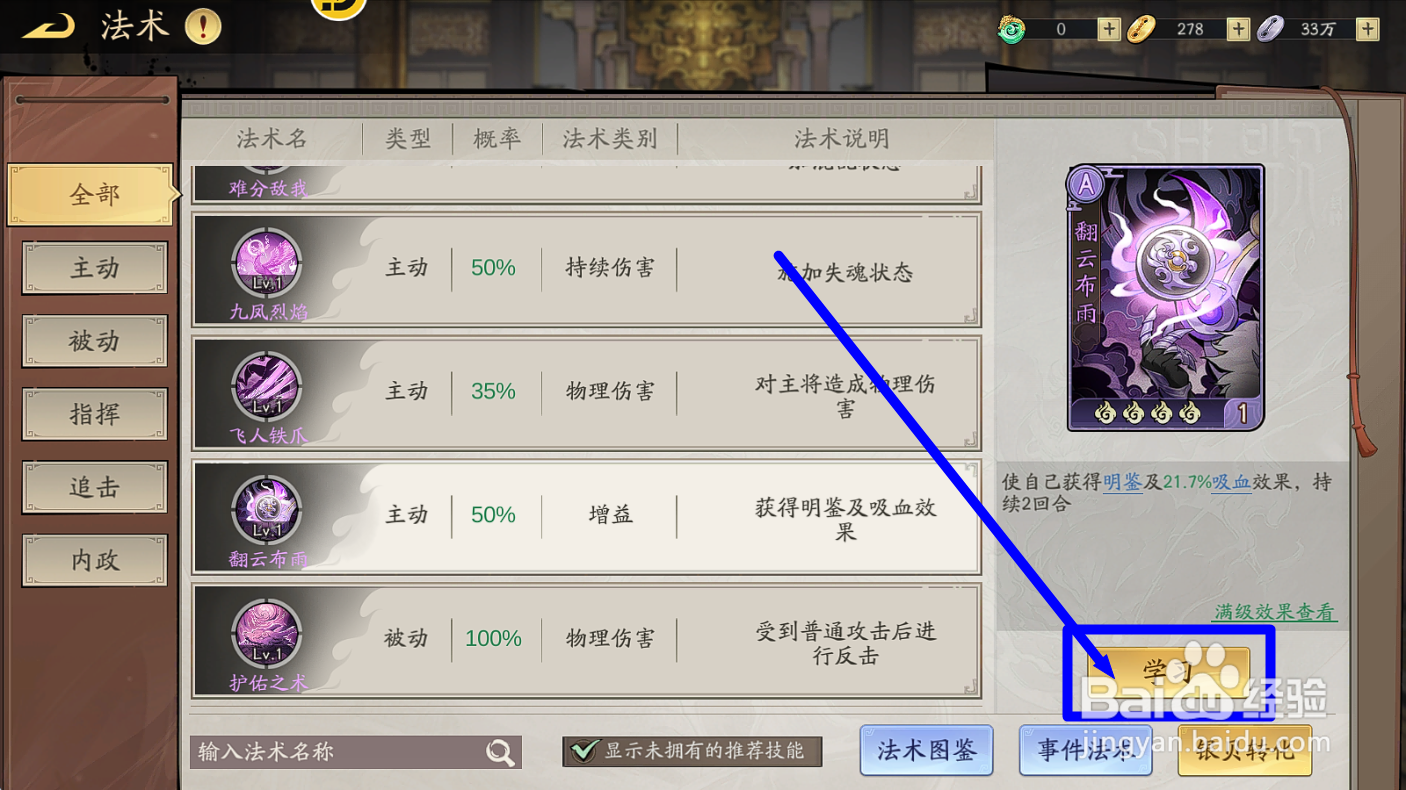
Task: Open the 法术图鉴 button
Action: (x=926, y=750)
